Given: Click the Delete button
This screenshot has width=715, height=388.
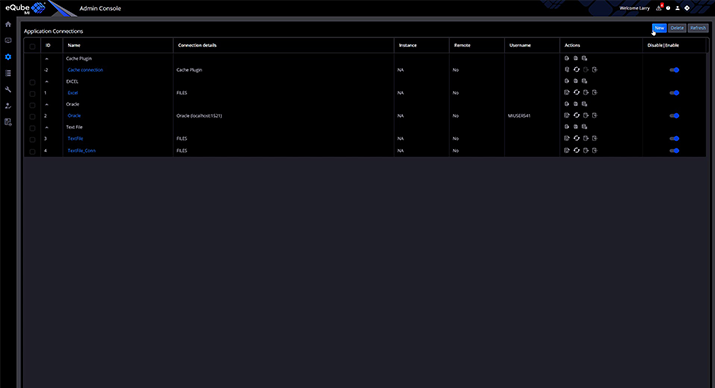Looking at the screenshot, I should 677,28.
